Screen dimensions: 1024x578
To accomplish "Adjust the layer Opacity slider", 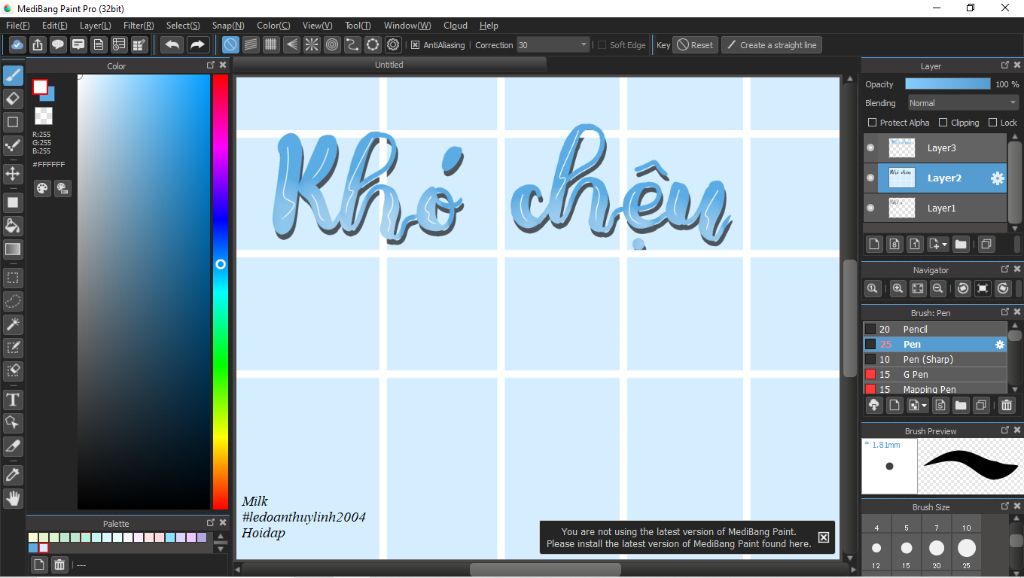I will pyautogui.click(x=948, y=84).
